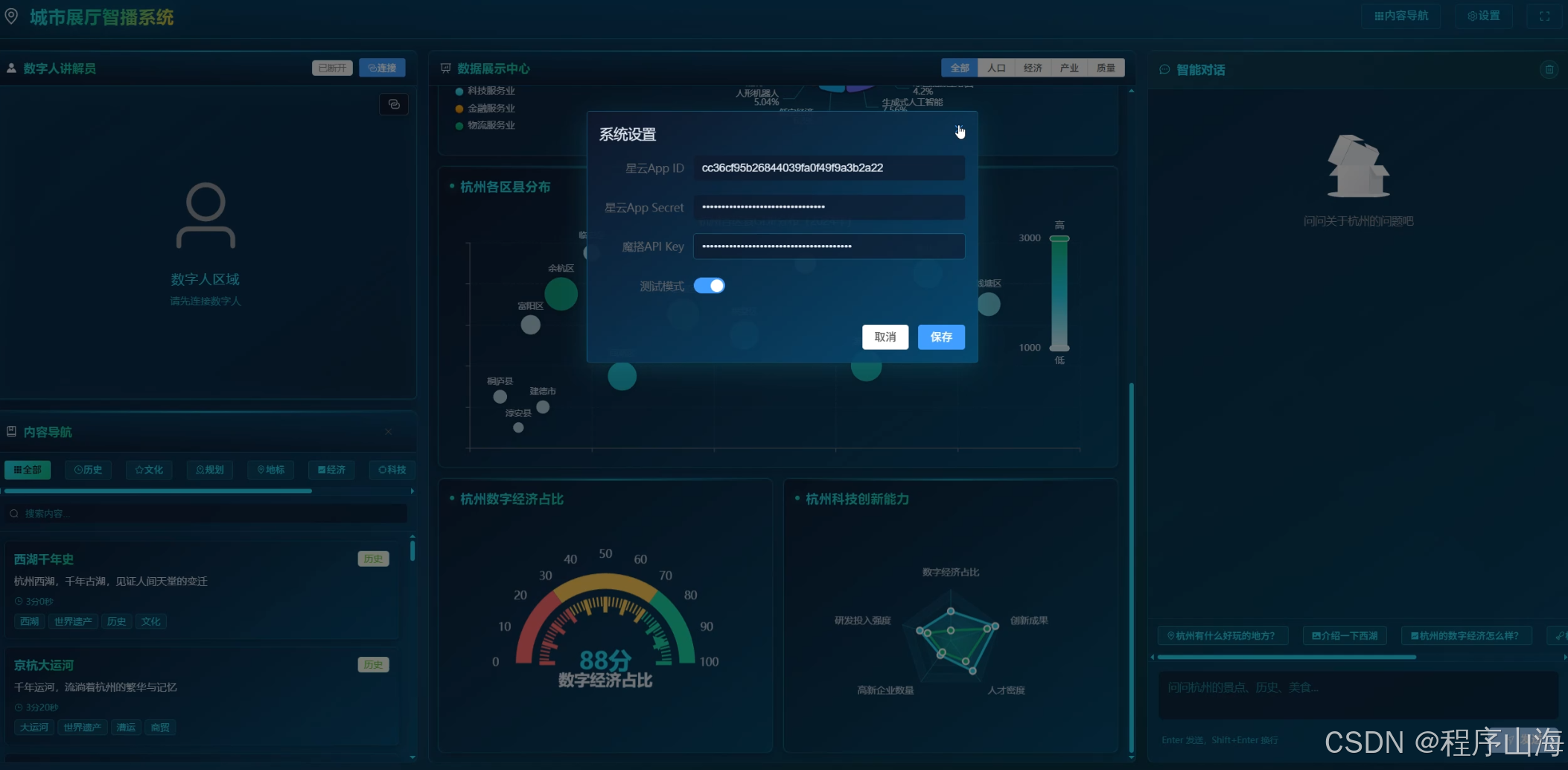Click the 余杭区 bubble in chart
The height and width of the screenshot is (770, 1568).
(x=561, y=294)
